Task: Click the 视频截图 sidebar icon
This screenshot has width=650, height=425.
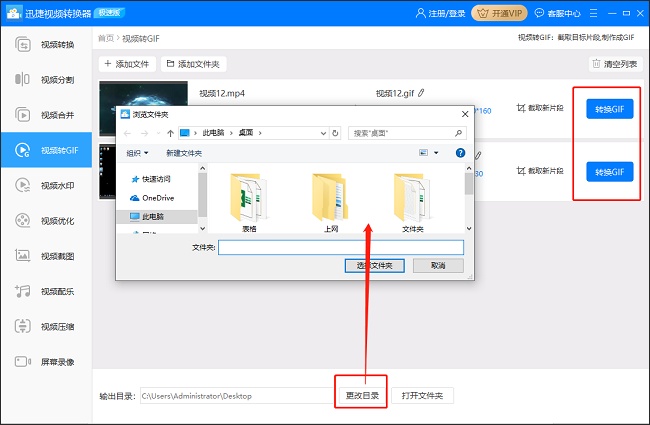Action: point(22,256)
